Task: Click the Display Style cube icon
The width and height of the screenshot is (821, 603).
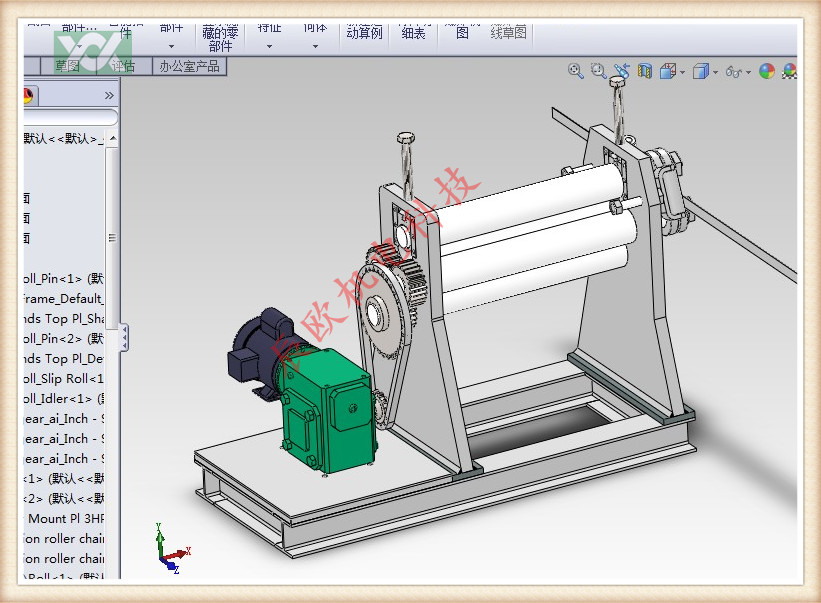Action: click(x=701, y=71)
